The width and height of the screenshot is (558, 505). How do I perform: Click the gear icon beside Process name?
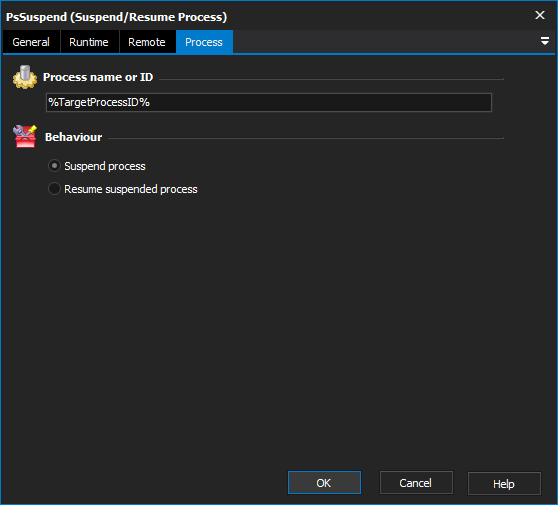(25, 77)
